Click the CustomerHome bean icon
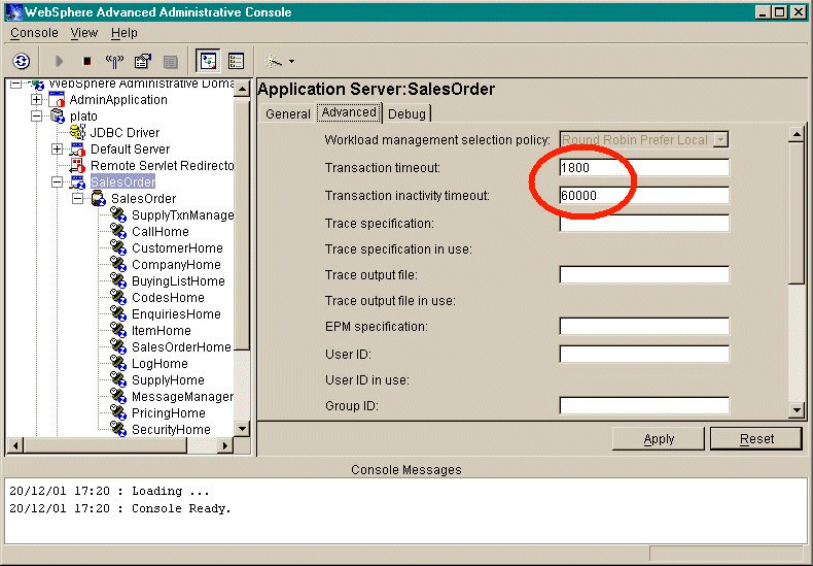The width and height of the screenshot is (813, 566). 118,248
